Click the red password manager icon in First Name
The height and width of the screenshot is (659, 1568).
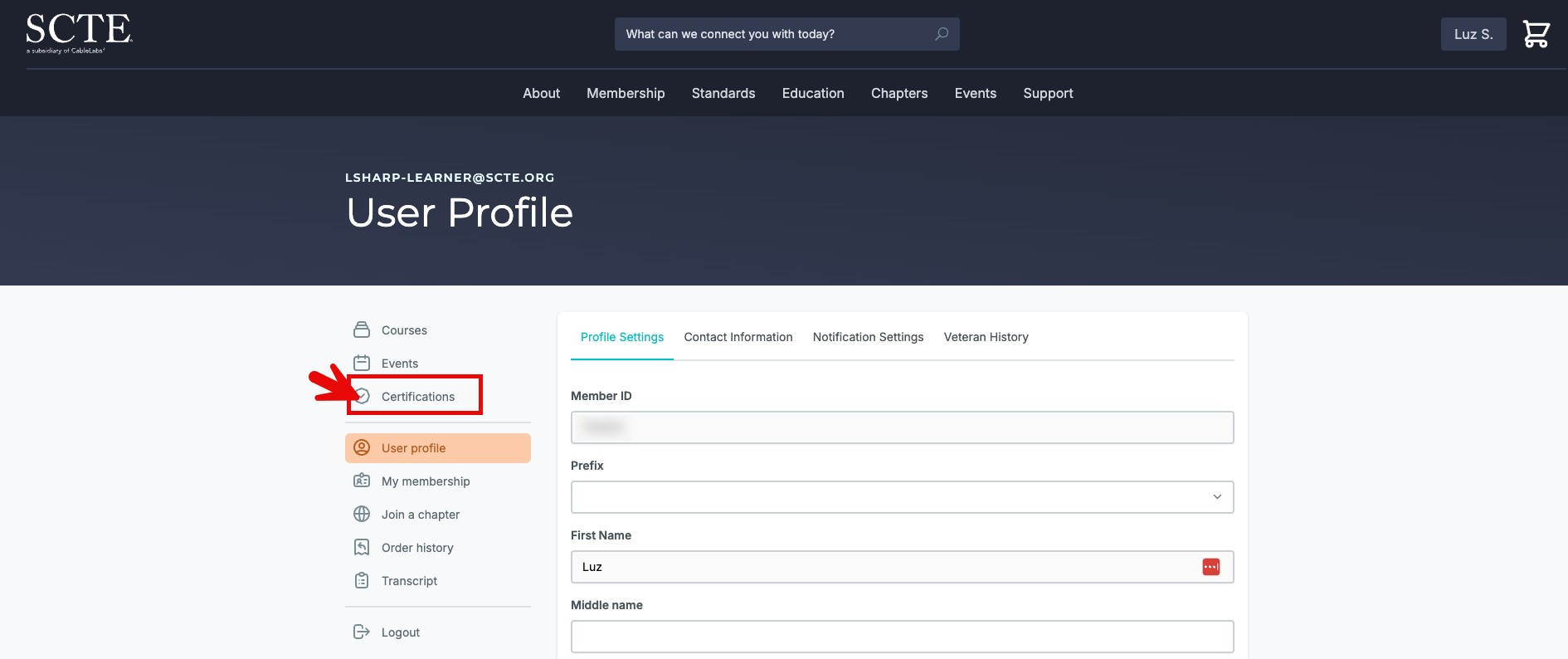pos(1210,567)
